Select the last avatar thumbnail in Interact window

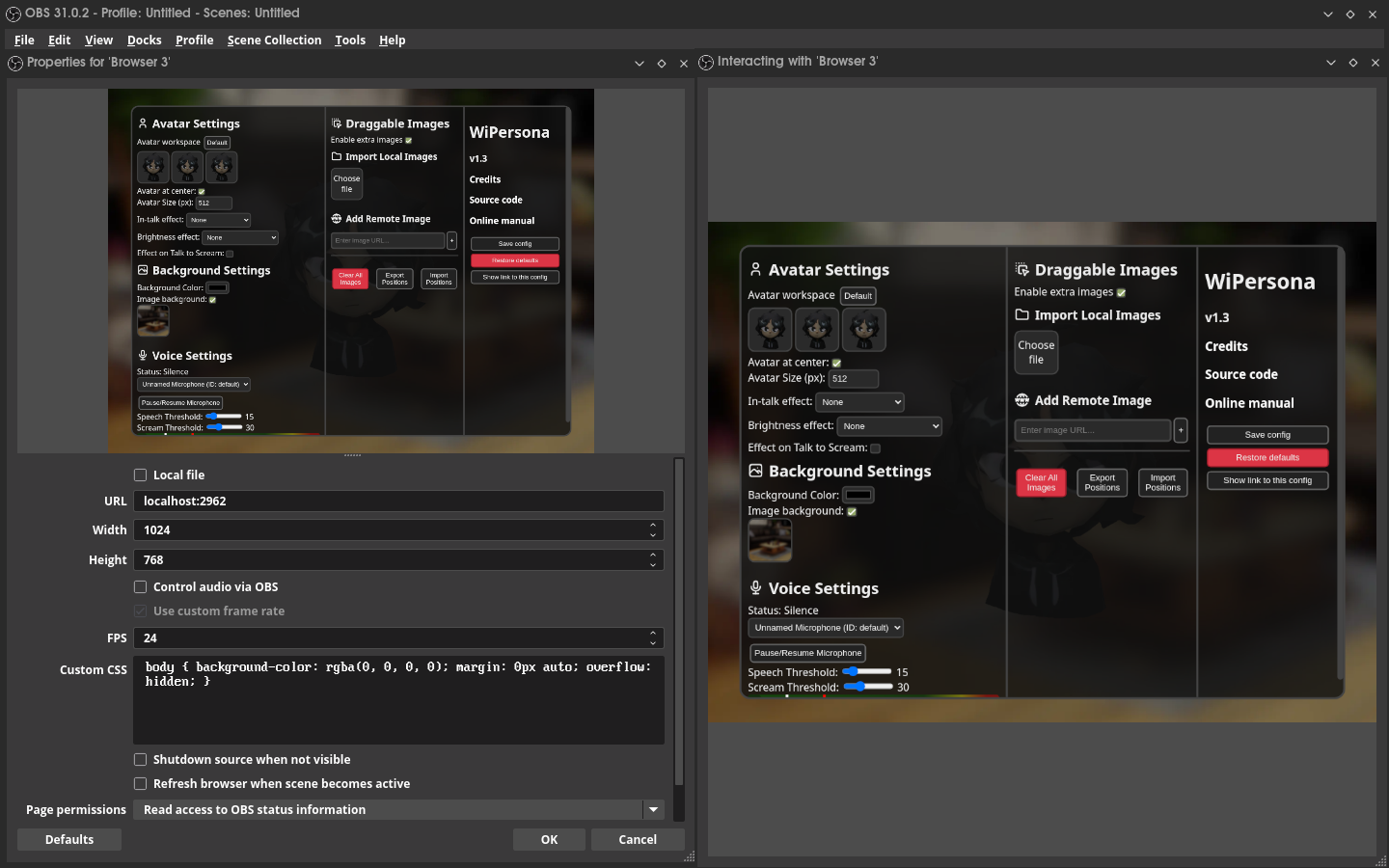[864, 330]
